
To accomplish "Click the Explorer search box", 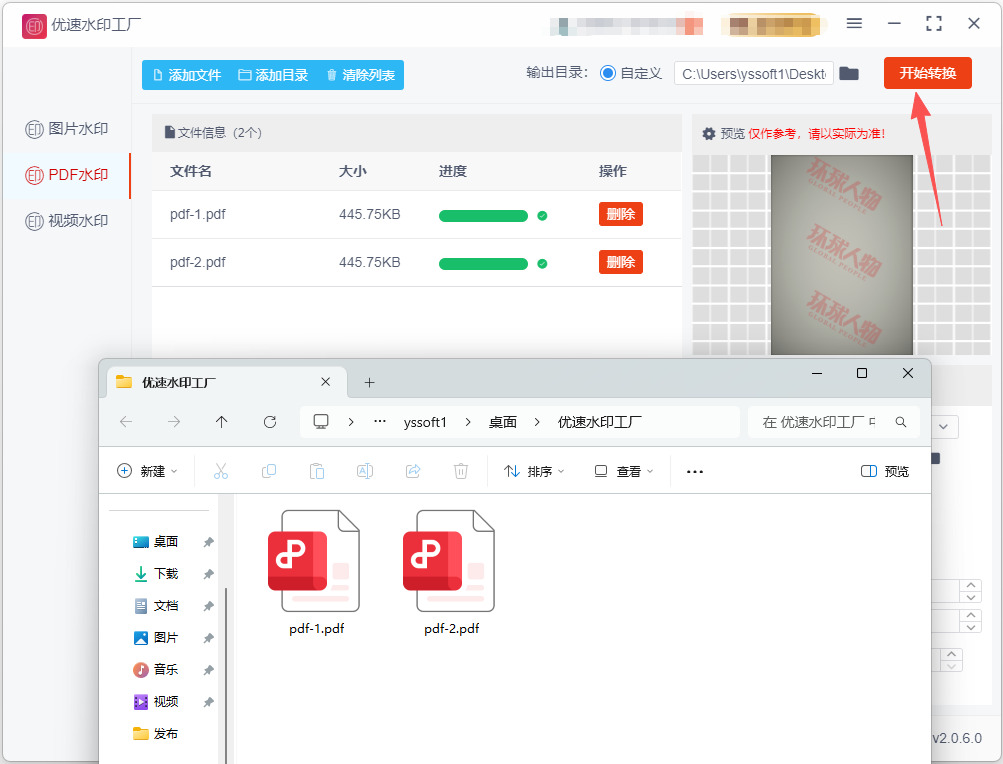I will click(x=833, y=422).
